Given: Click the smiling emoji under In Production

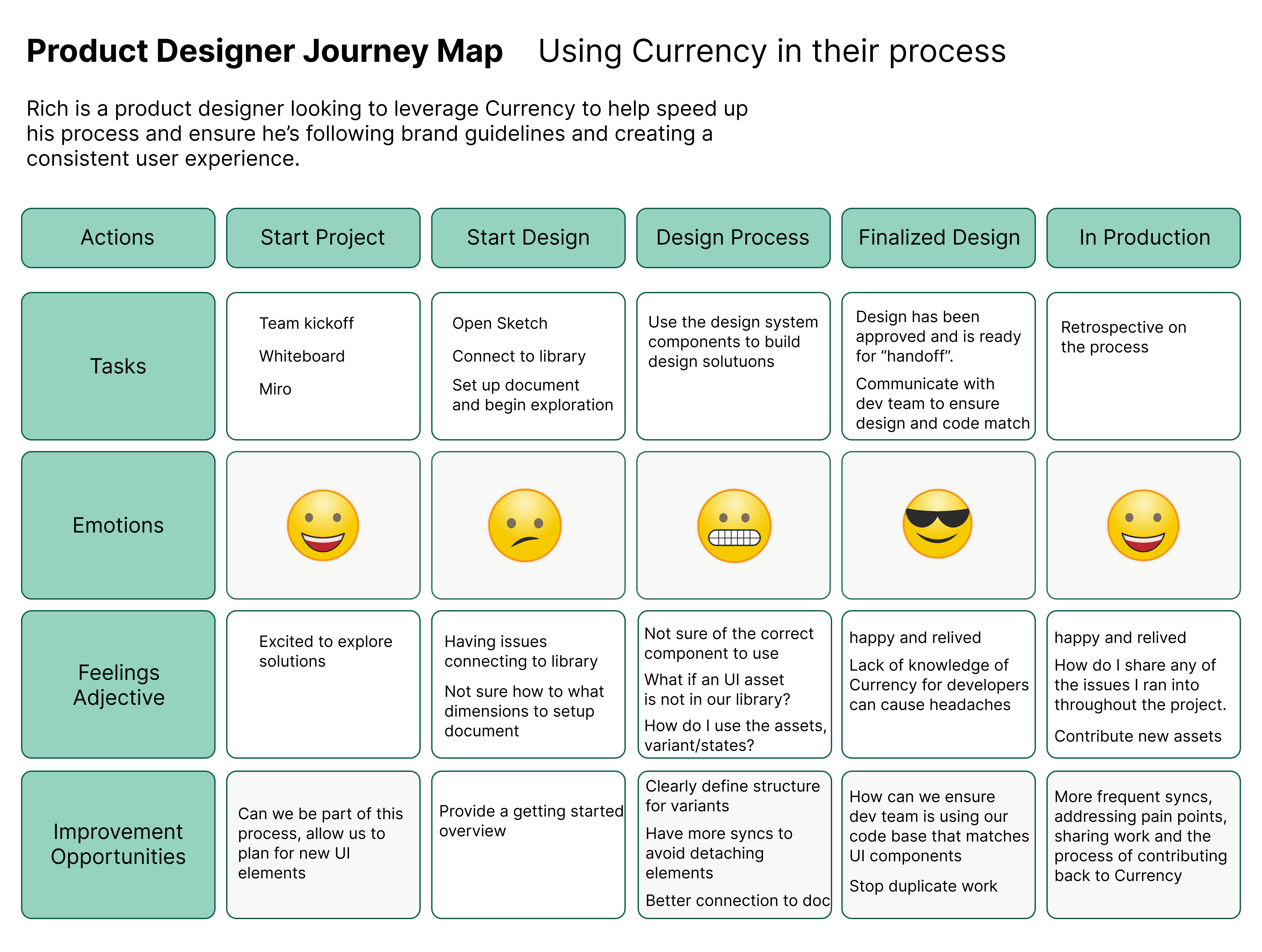Looking at the screenshot, I should pyautogui.click(x=1143, y=525).
